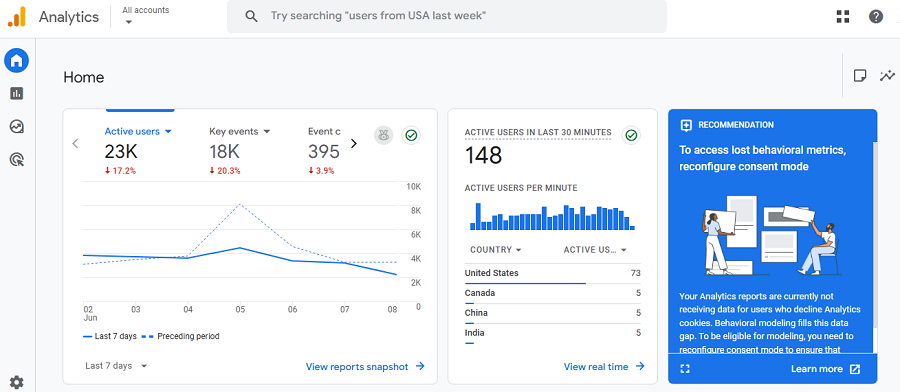Click the ACTIVE USERS IN LAST 30 MINUTES label
900x392 pixels.
pos(538,132)
